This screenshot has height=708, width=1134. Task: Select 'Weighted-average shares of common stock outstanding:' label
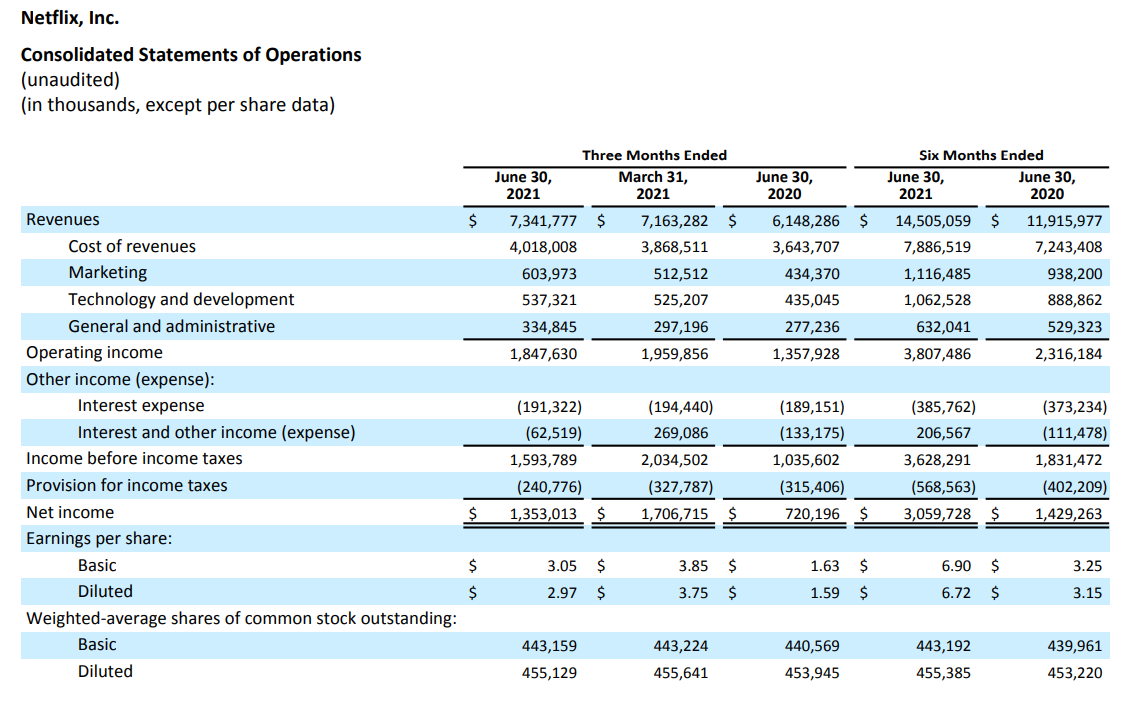click(242, 618)
